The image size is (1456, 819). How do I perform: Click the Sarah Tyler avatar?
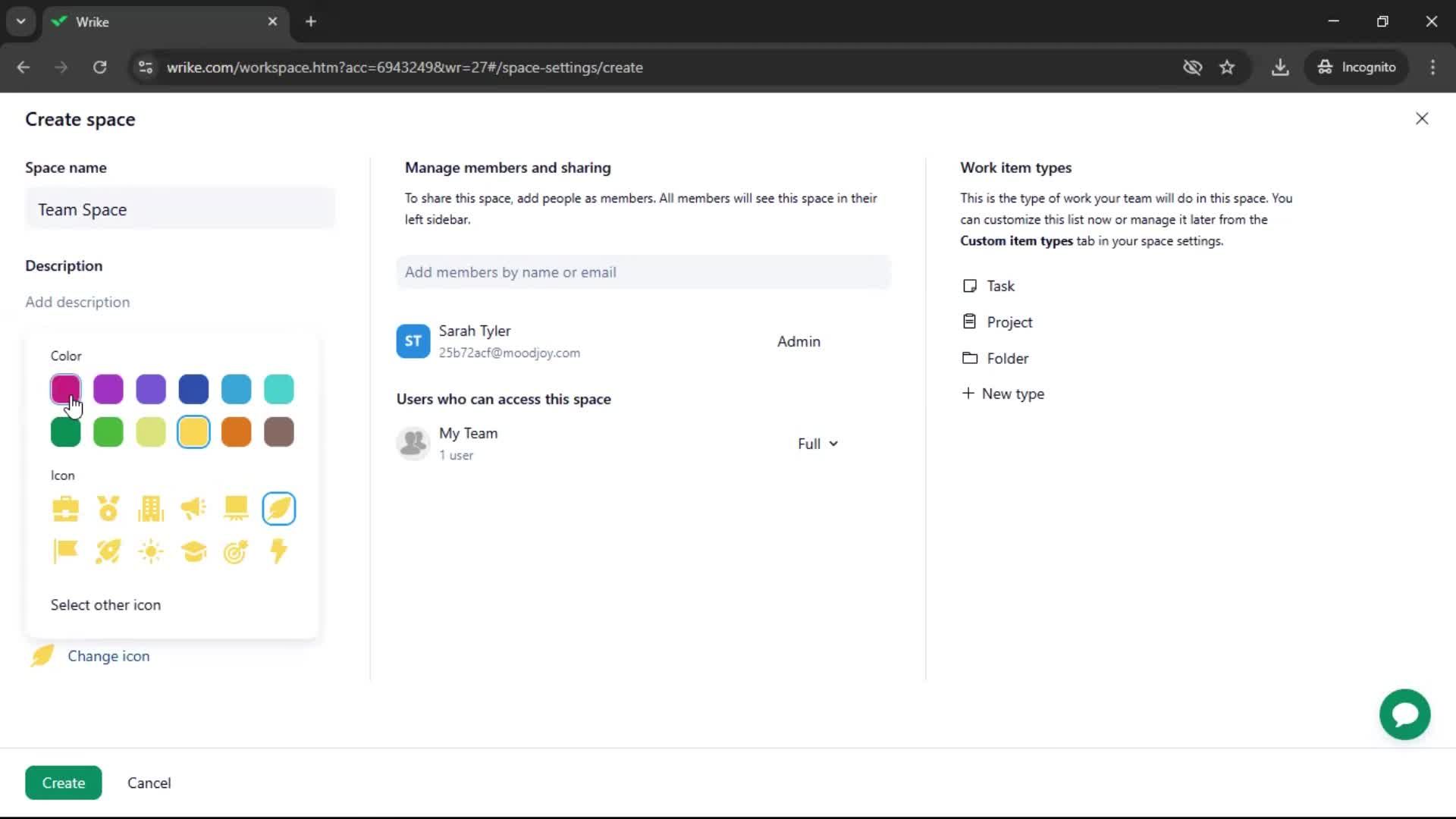click(413, 341)
